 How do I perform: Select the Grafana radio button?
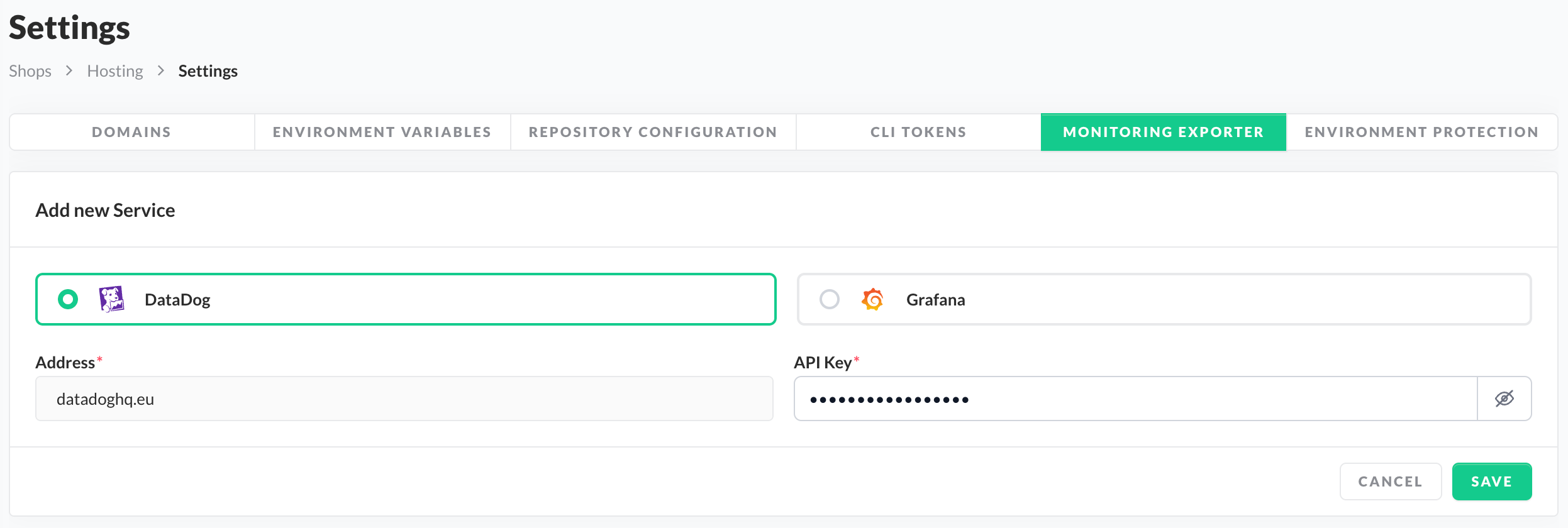(x=830, y=299)
